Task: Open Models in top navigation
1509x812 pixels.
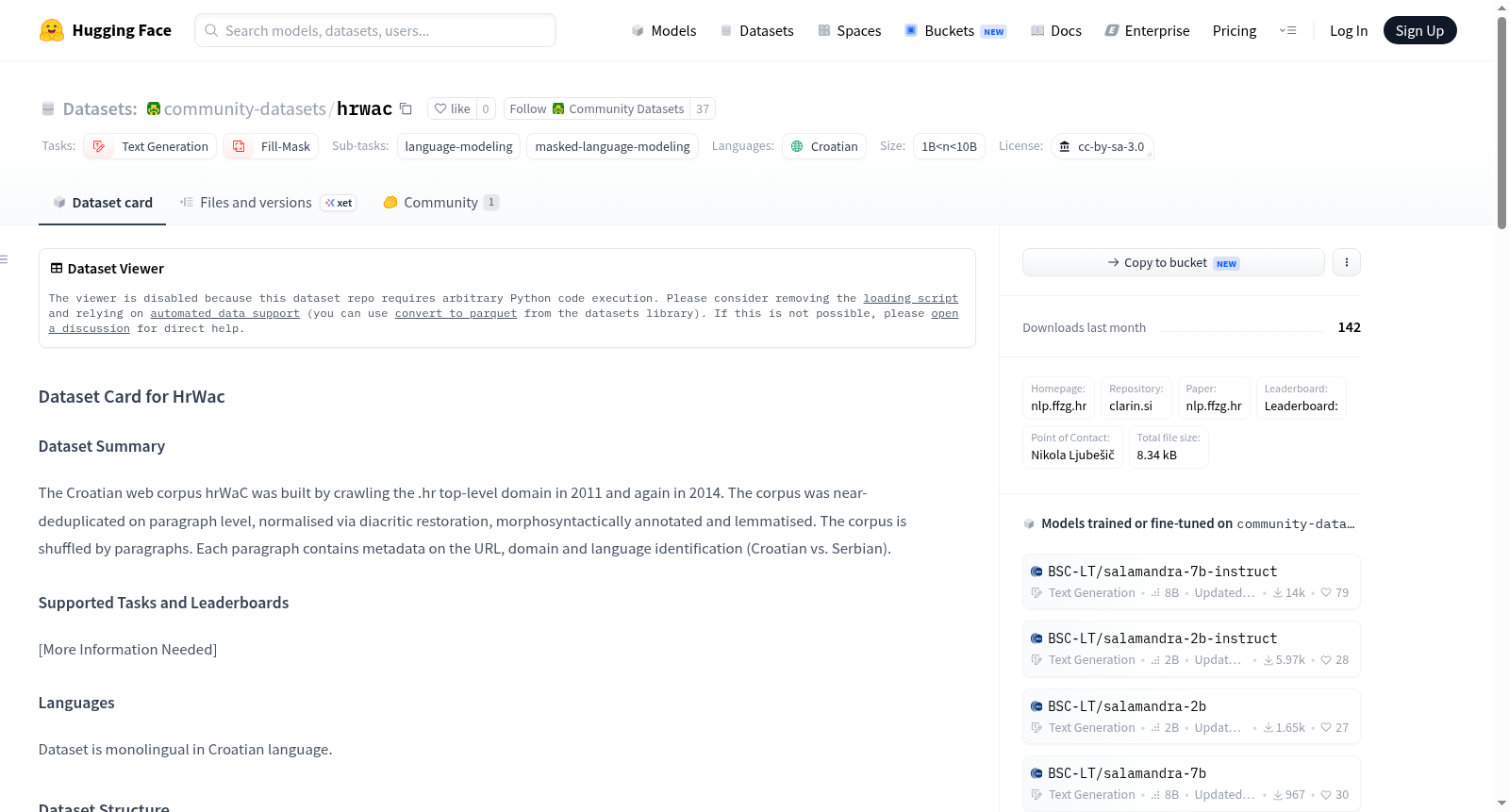Action: [664, 30]
